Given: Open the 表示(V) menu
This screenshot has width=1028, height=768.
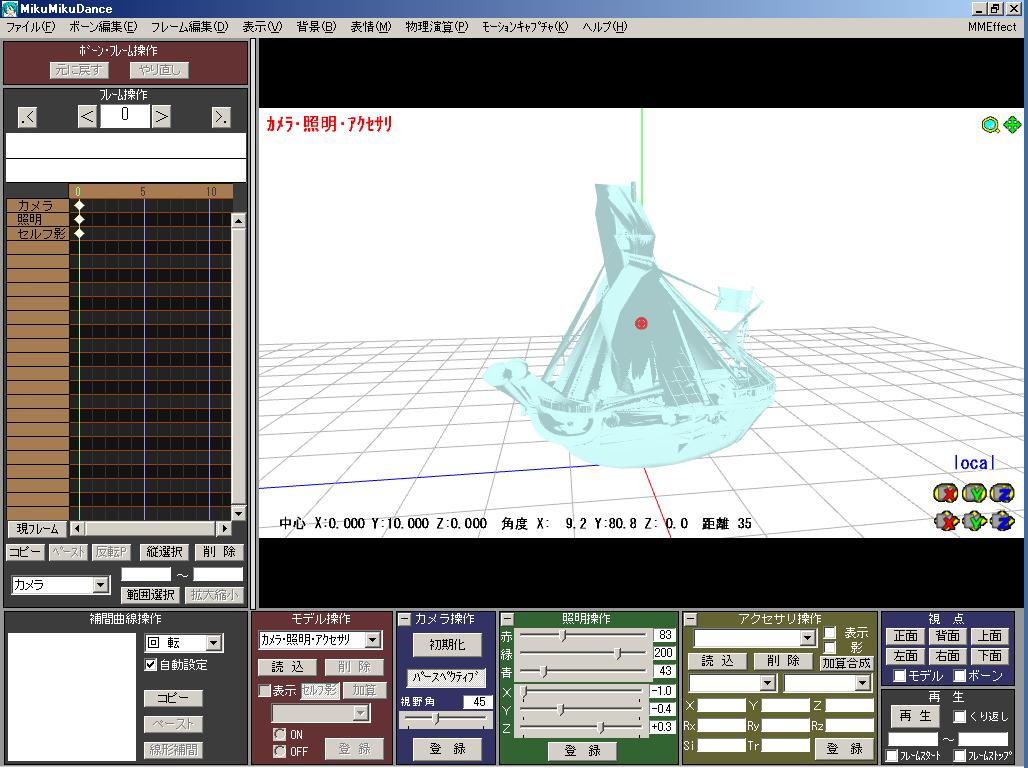Looking at the screenshot, I should 262,27.
